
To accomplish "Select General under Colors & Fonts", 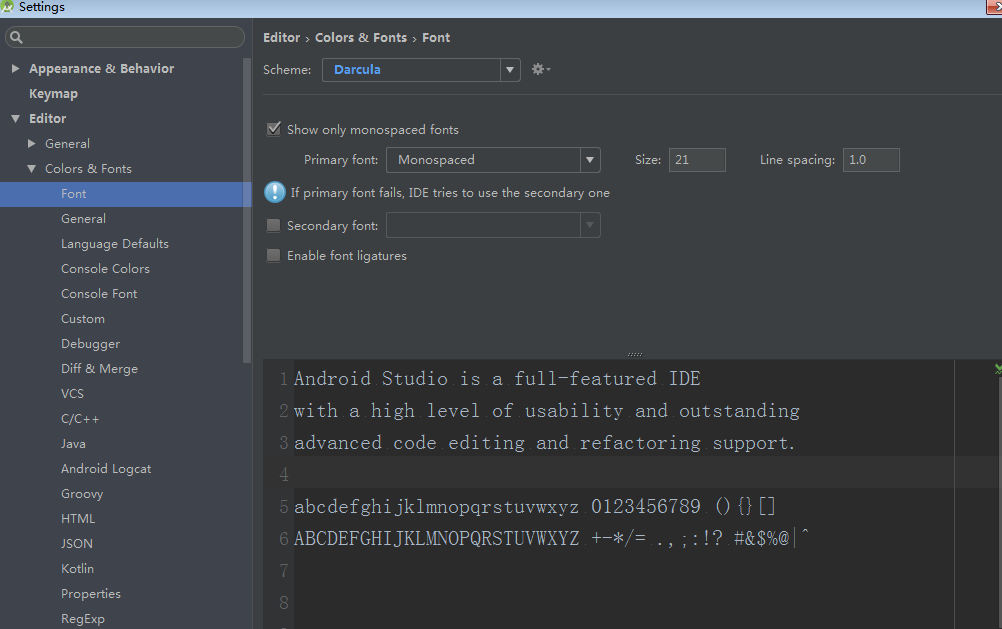I will click(83, 219).
